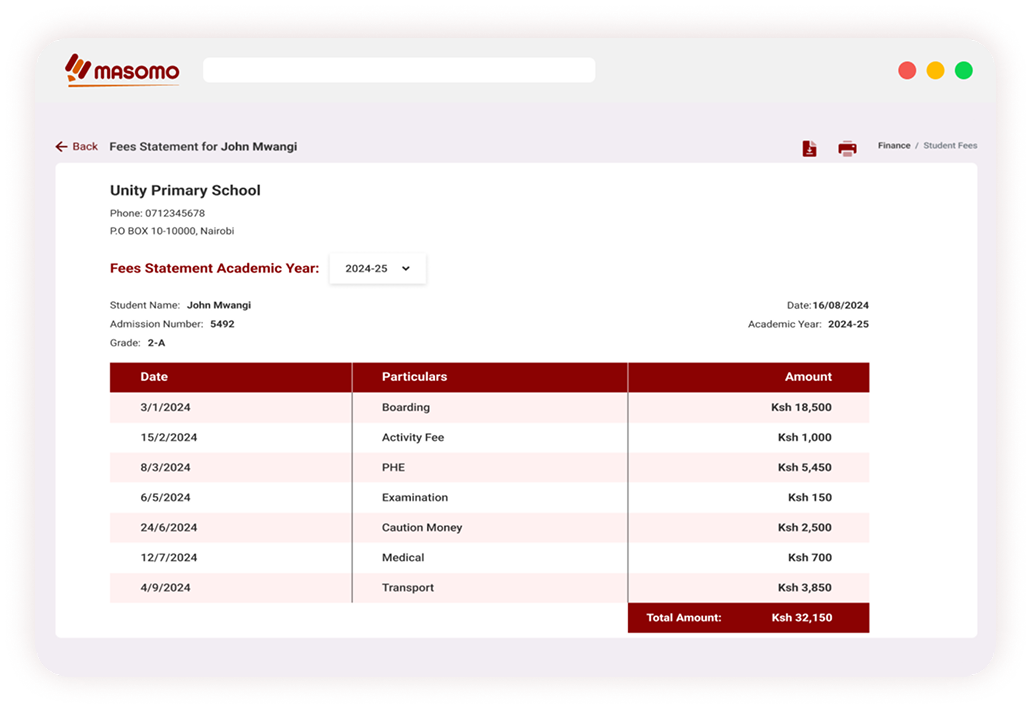Image resolution: width=1031 pixels, height=709 pixels.
Task: Click the green window dot
Action: (963, 70)
